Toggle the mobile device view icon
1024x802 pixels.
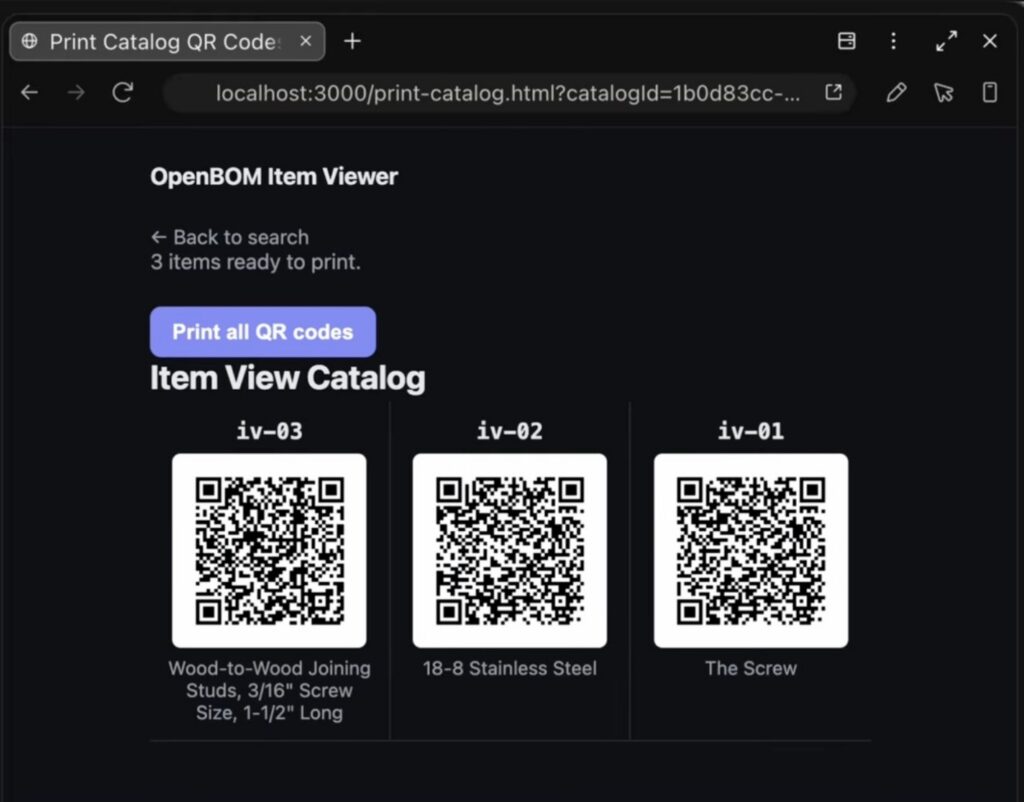(x=990, y=93)
